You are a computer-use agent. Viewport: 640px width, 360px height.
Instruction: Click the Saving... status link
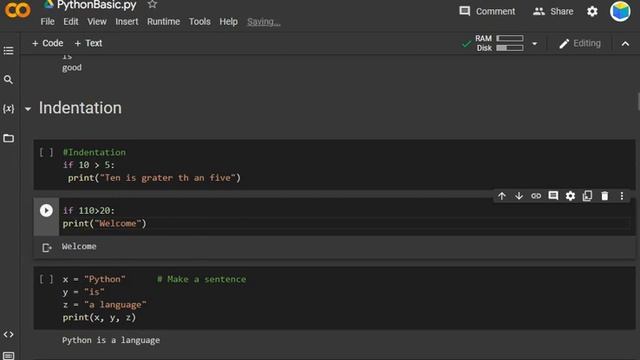264,22
